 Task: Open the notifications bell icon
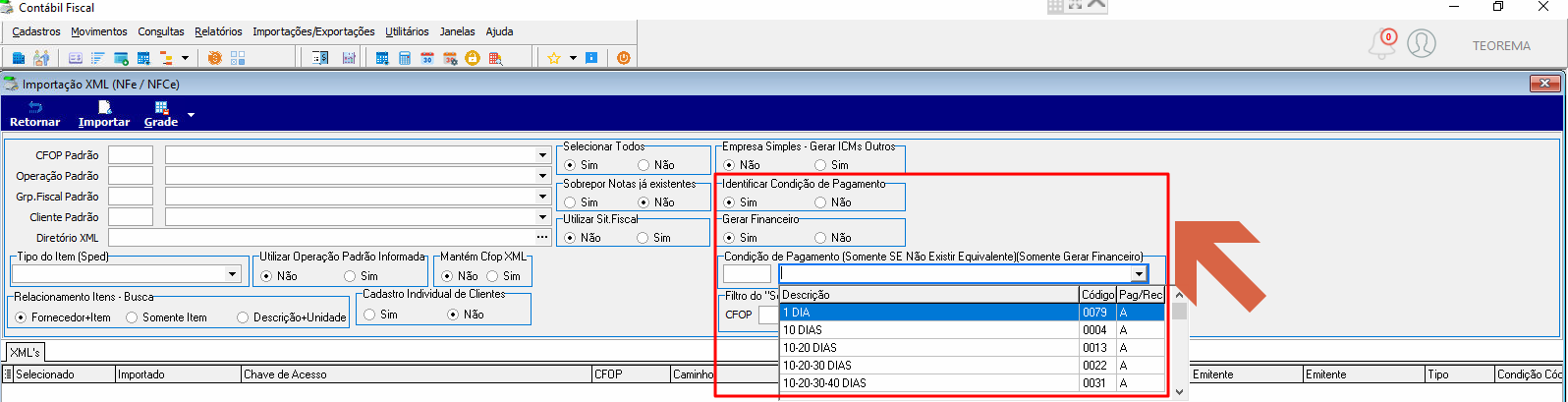coord(1382,44)
